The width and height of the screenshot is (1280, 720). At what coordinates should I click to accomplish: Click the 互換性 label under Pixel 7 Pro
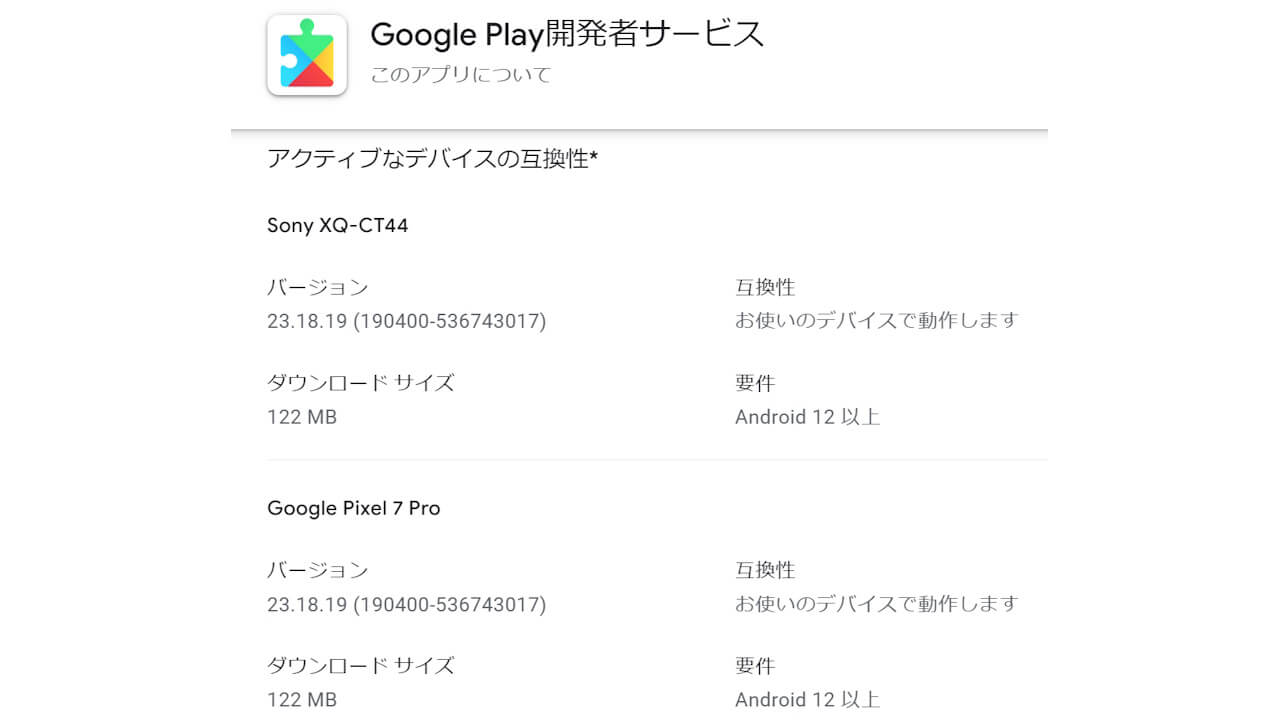coord(761,570)
